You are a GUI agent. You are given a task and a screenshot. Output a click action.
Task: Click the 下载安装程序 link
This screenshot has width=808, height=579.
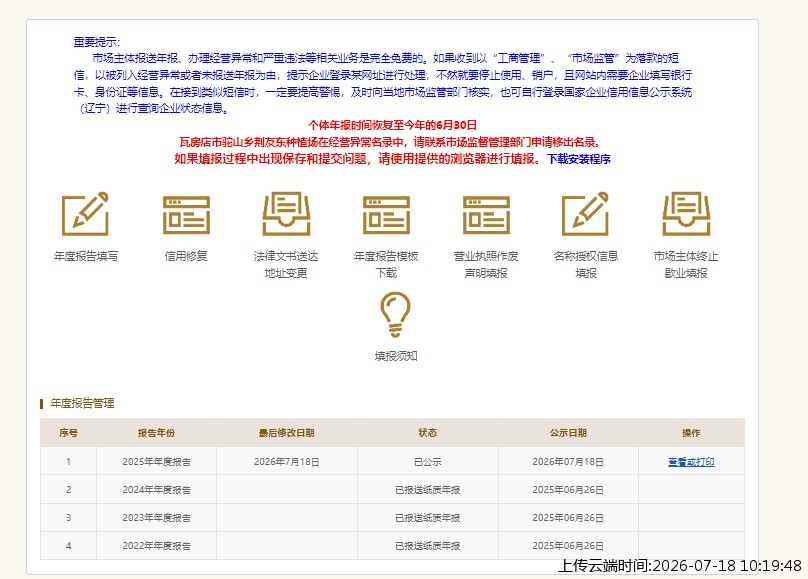click(579, 159)
